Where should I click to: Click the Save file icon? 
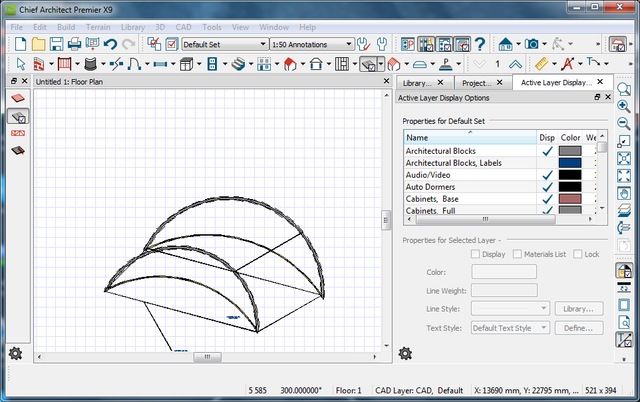pos(57,44)
